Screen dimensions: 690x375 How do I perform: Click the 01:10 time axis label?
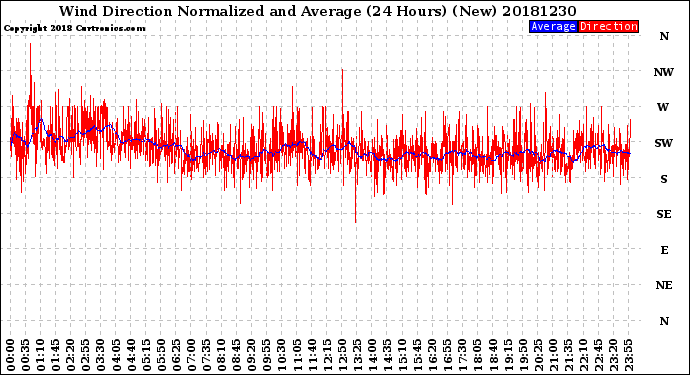pos(41,355)
